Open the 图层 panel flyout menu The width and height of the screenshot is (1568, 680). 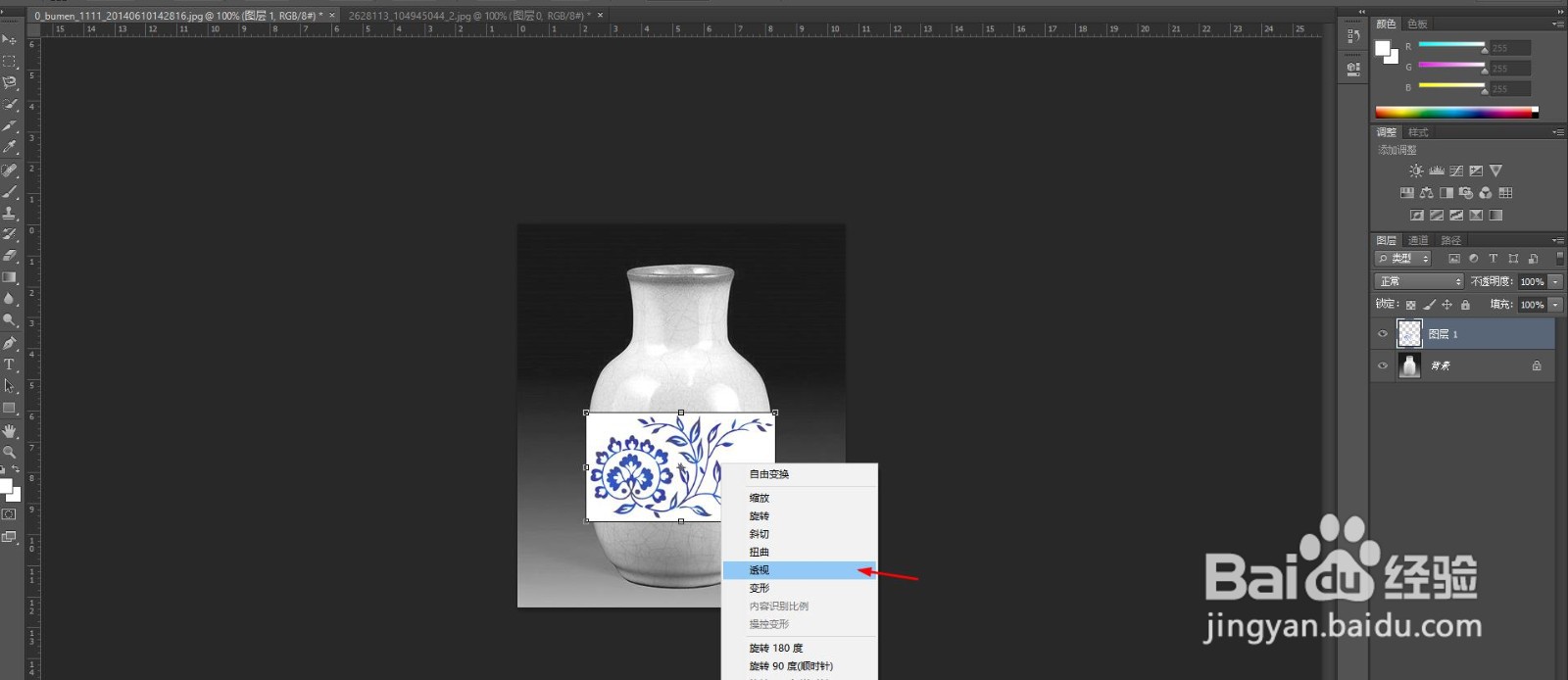click(1558, 240)
